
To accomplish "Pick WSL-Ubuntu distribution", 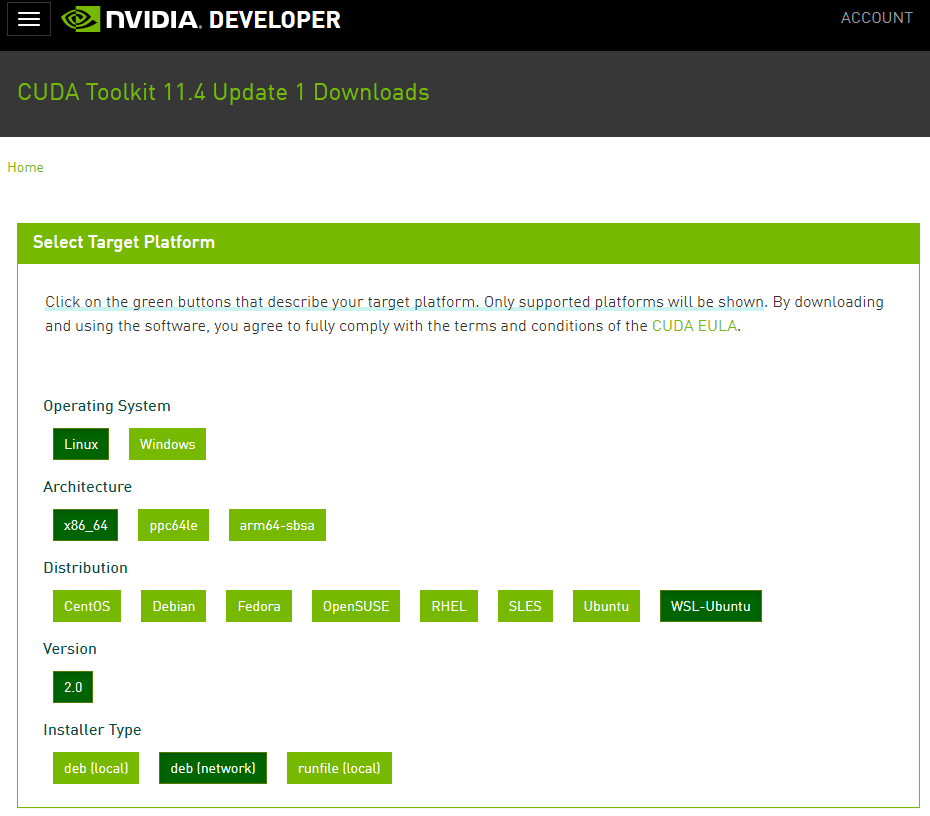I will (711, 605).
